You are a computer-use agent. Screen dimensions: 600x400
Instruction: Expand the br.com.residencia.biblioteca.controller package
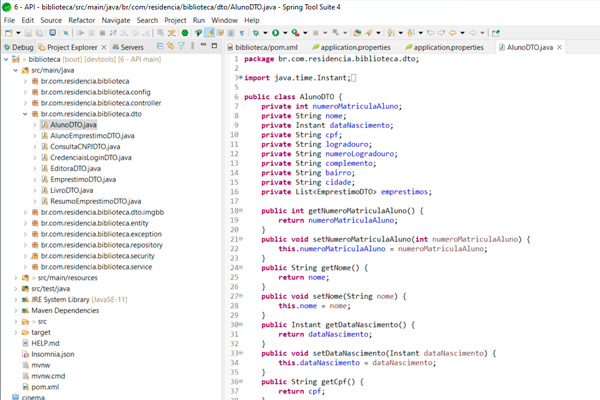click(x=25, y=103)
